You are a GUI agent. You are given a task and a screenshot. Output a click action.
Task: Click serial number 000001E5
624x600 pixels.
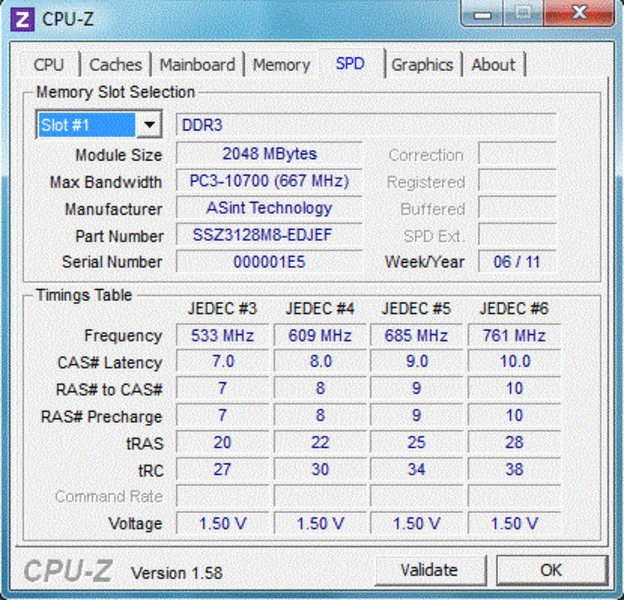(269, 262)
